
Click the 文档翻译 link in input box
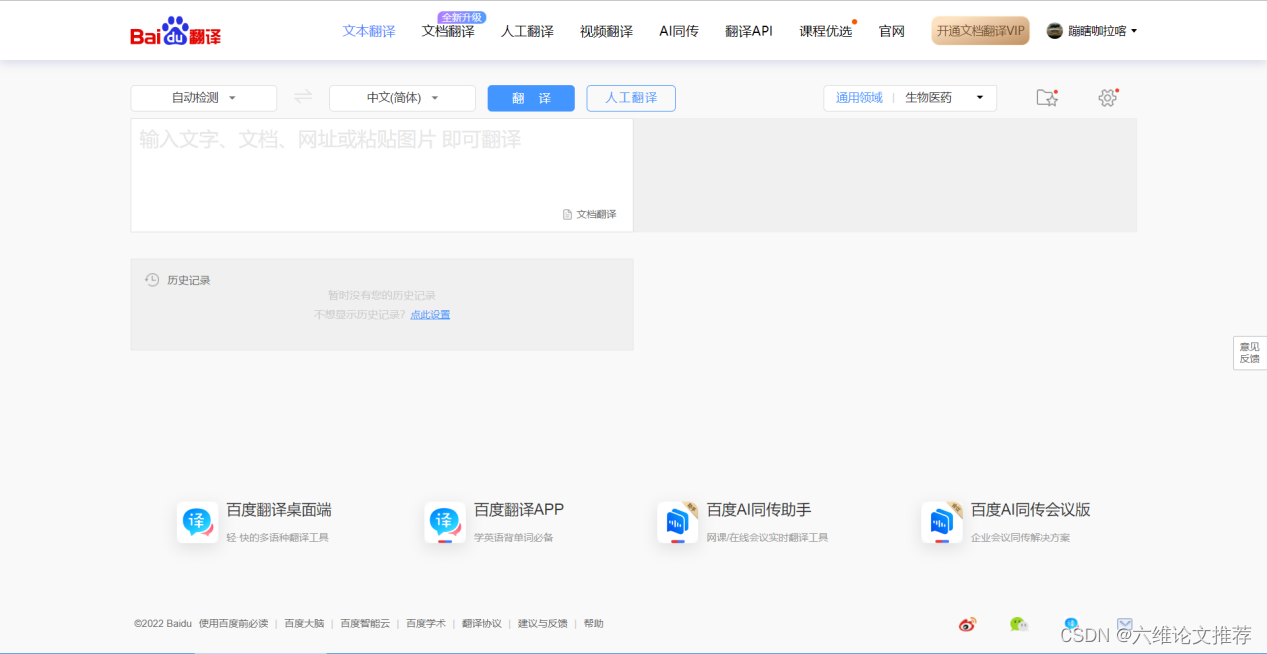596,214
